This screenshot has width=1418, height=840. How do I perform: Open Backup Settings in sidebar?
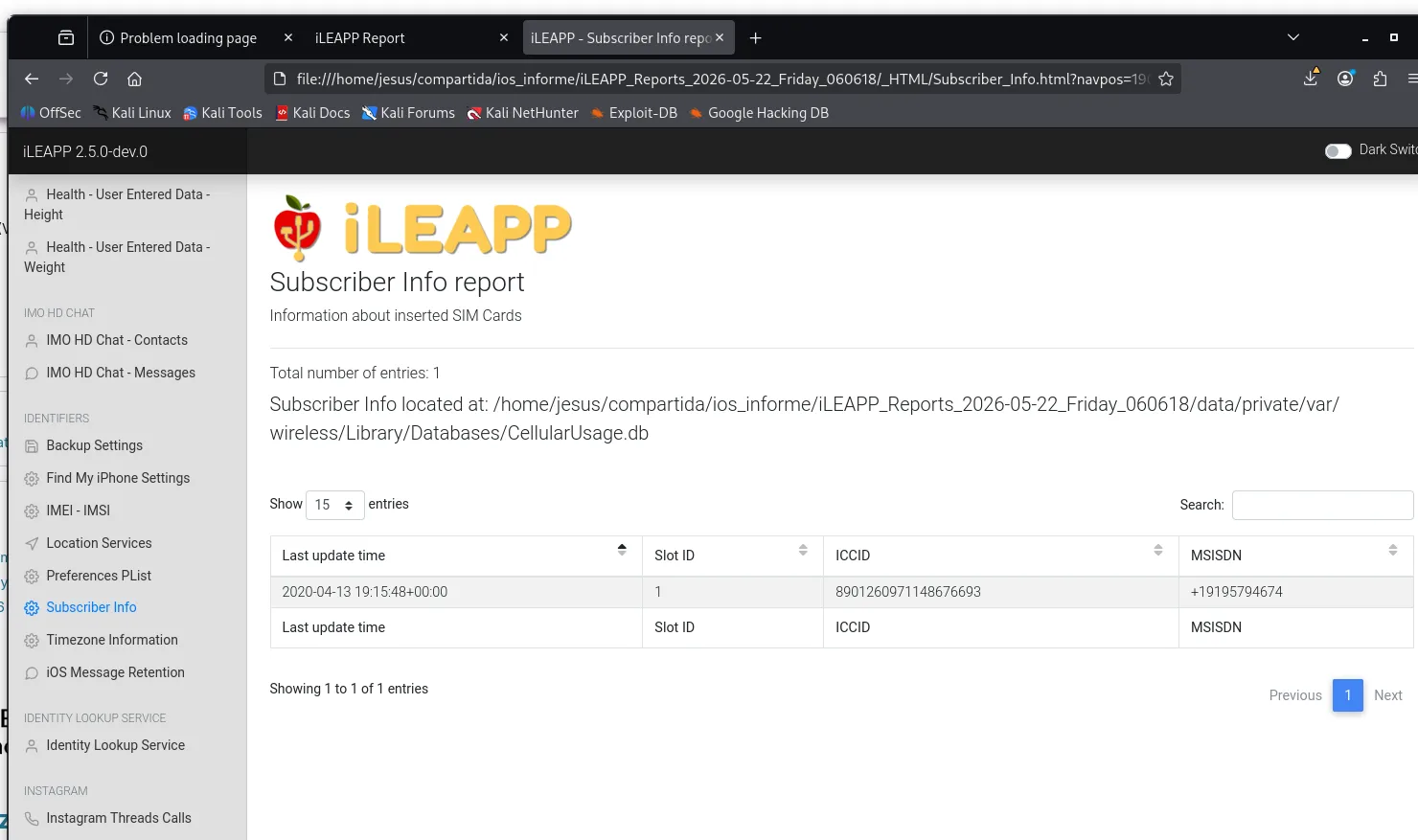[83, 445]
